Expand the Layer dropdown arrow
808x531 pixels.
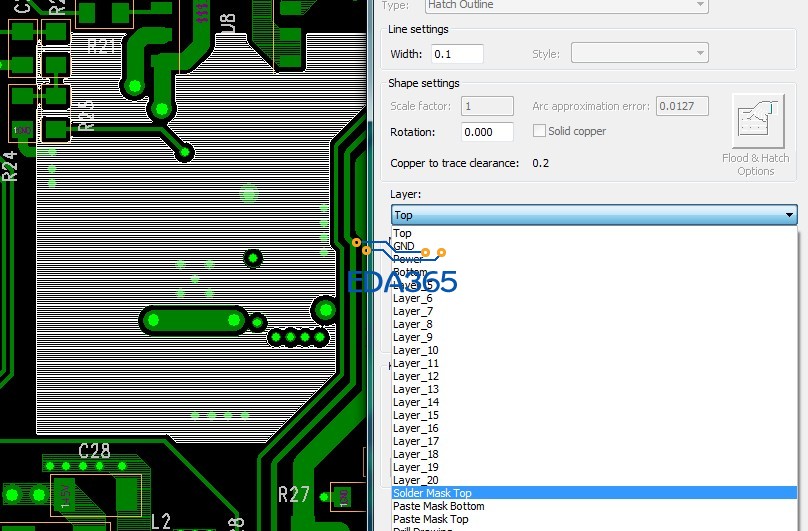pyautogui.click(x=789, y=215)
